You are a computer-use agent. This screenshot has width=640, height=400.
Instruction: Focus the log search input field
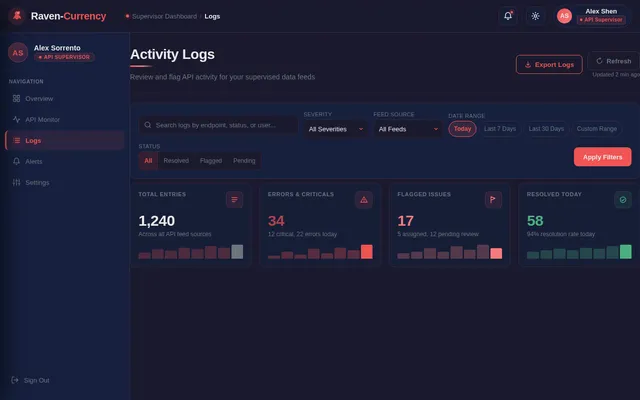coord(220,125)
